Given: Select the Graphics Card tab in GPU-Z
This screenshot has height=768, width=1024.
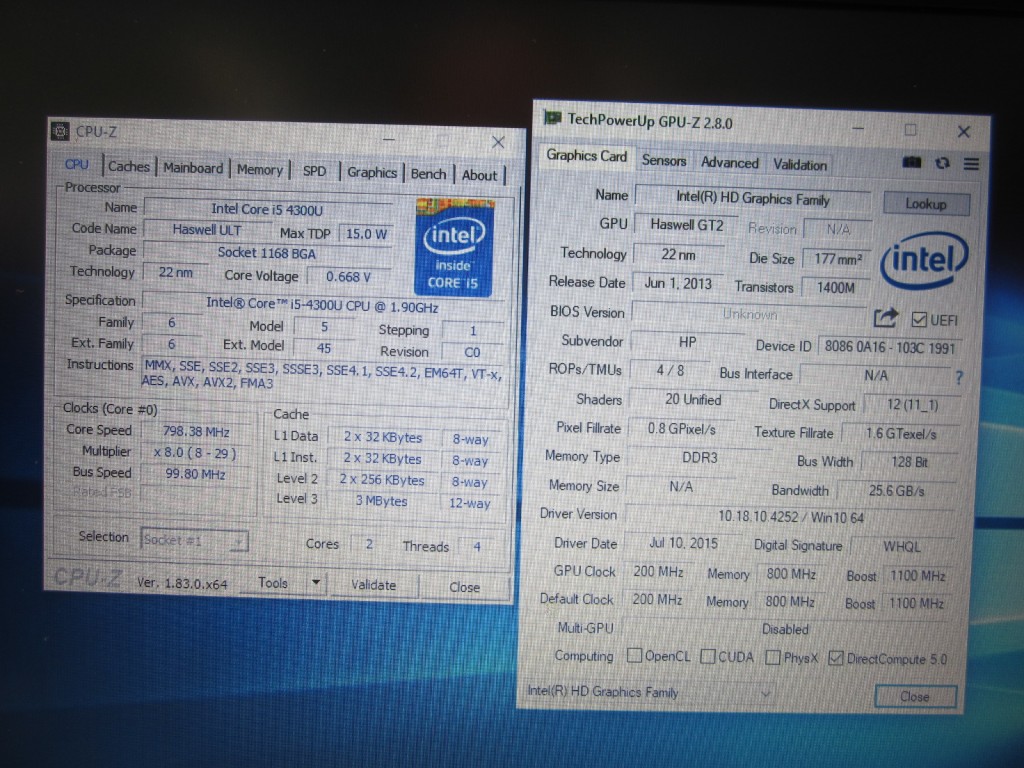Looking at the screenshot, I should (x=586, y=156).
